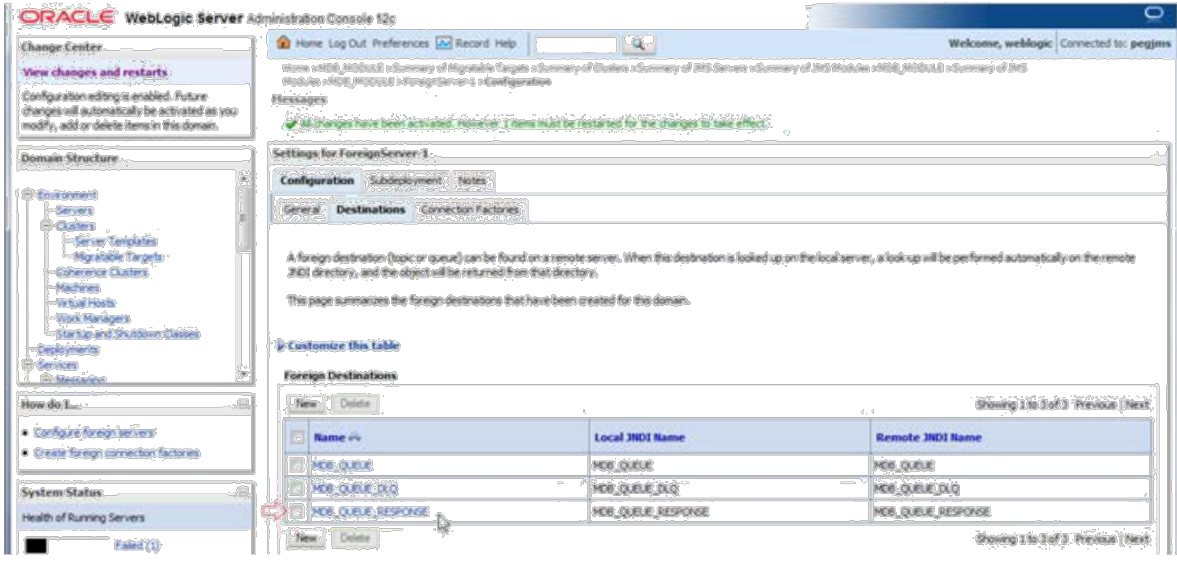Toggle the Messaging node expander
Image resolution: width=1177 pixels, height=574 pixels.
point(45,380)
